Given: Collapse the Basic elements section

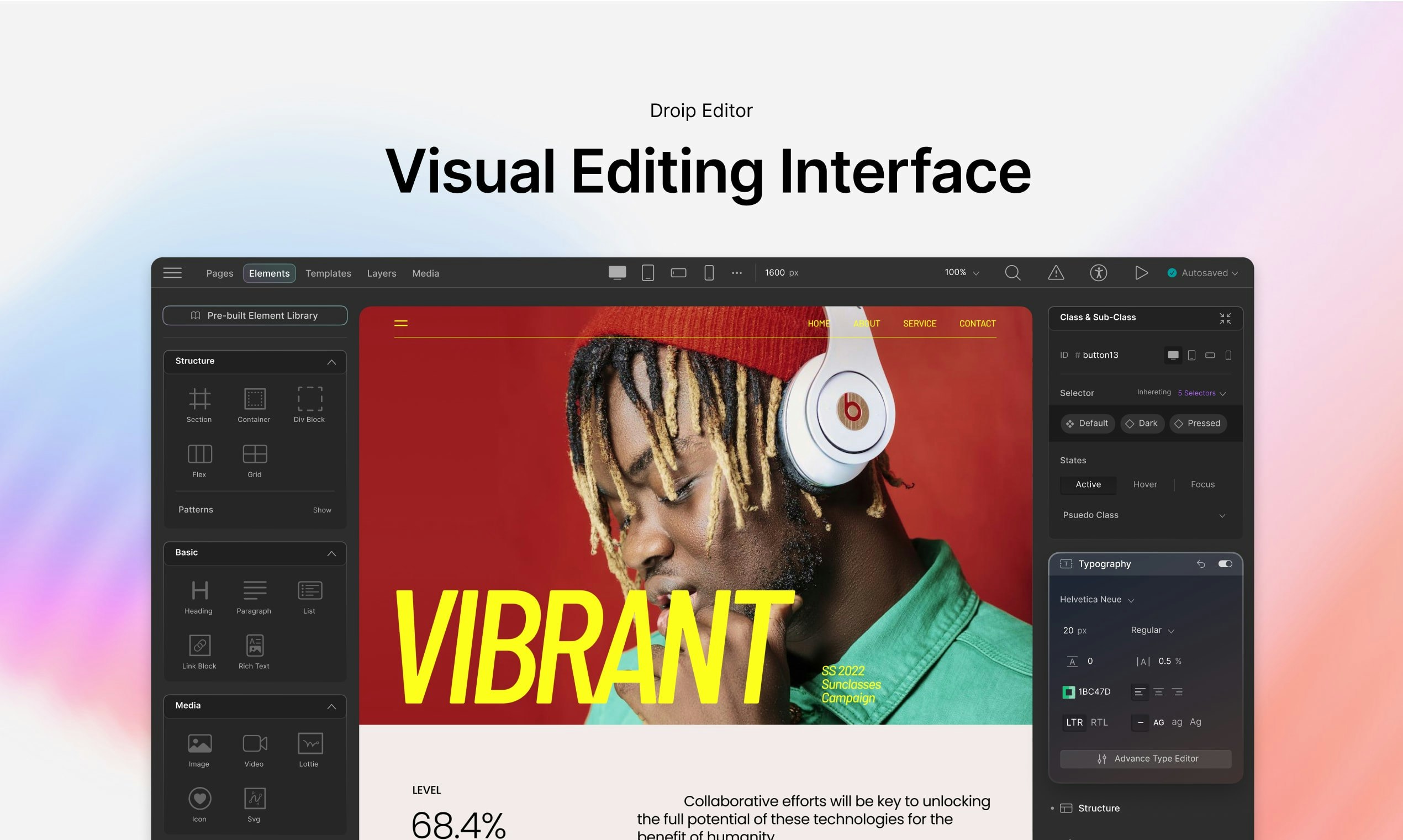Looking at the screenshot, I should coord(331,553).
